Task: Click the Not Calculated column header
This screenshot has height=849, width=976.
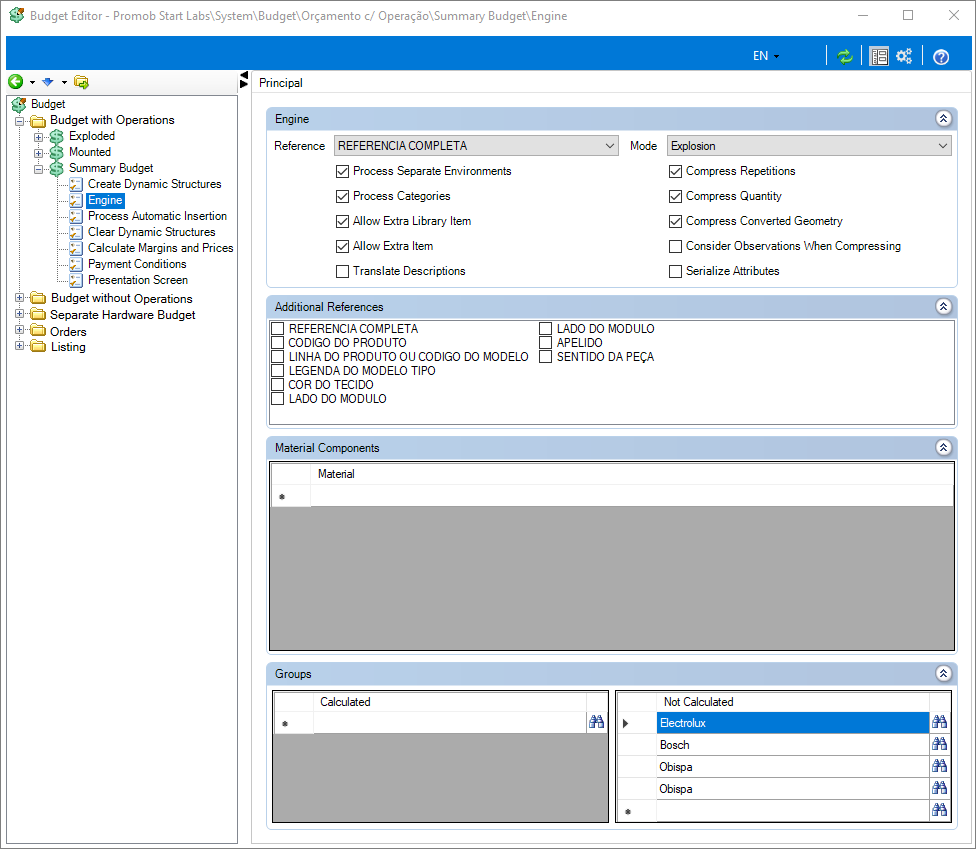Action: pyautogui.click(x=792, y=702)
